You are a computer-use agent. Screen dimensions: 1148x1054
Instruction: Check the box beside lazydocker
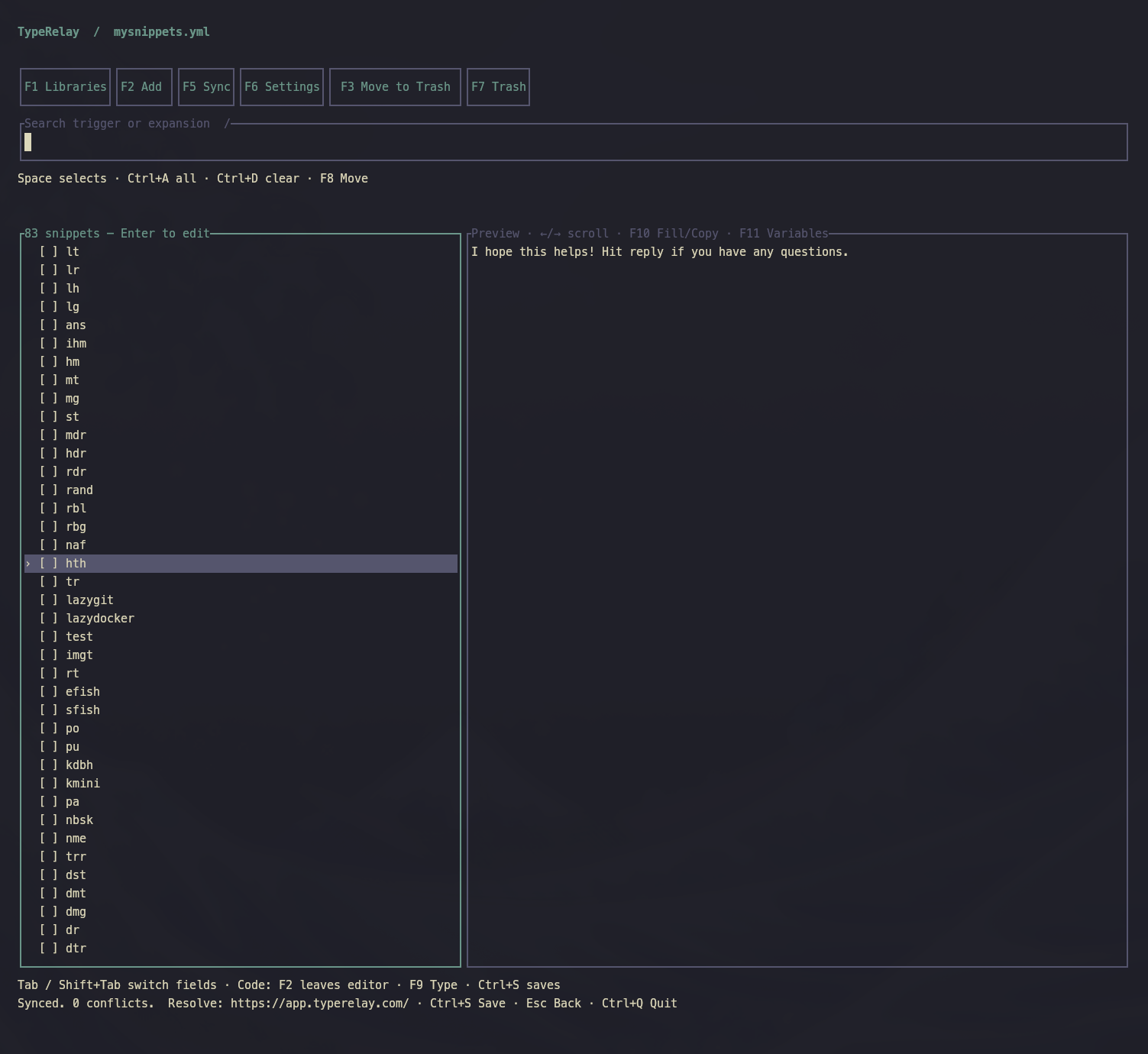pos(48,619)
